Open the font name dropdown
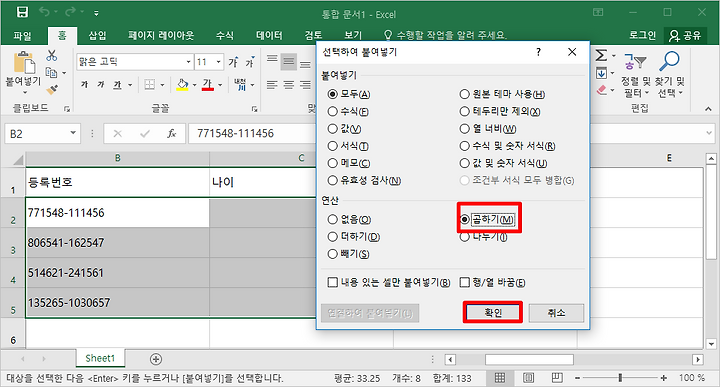Image resolution: width=720 pixels, height=387 pixels. tap(188, 62)
